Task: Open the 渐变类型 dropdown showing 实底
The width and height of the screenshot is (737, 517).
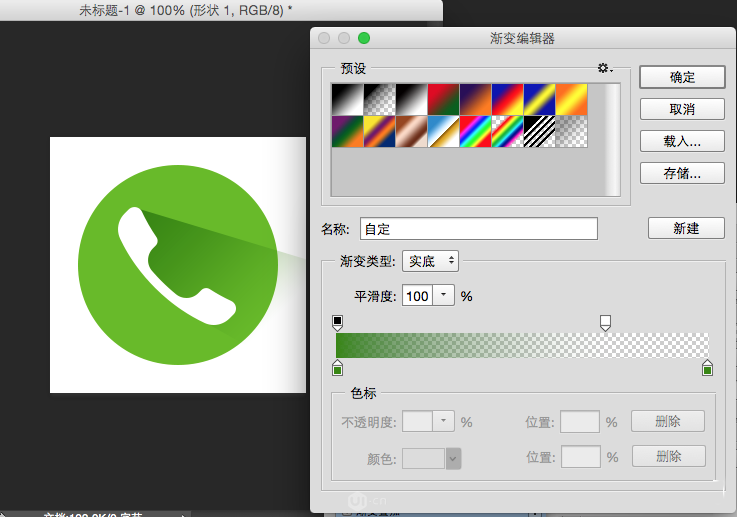Action: (431, 261)
